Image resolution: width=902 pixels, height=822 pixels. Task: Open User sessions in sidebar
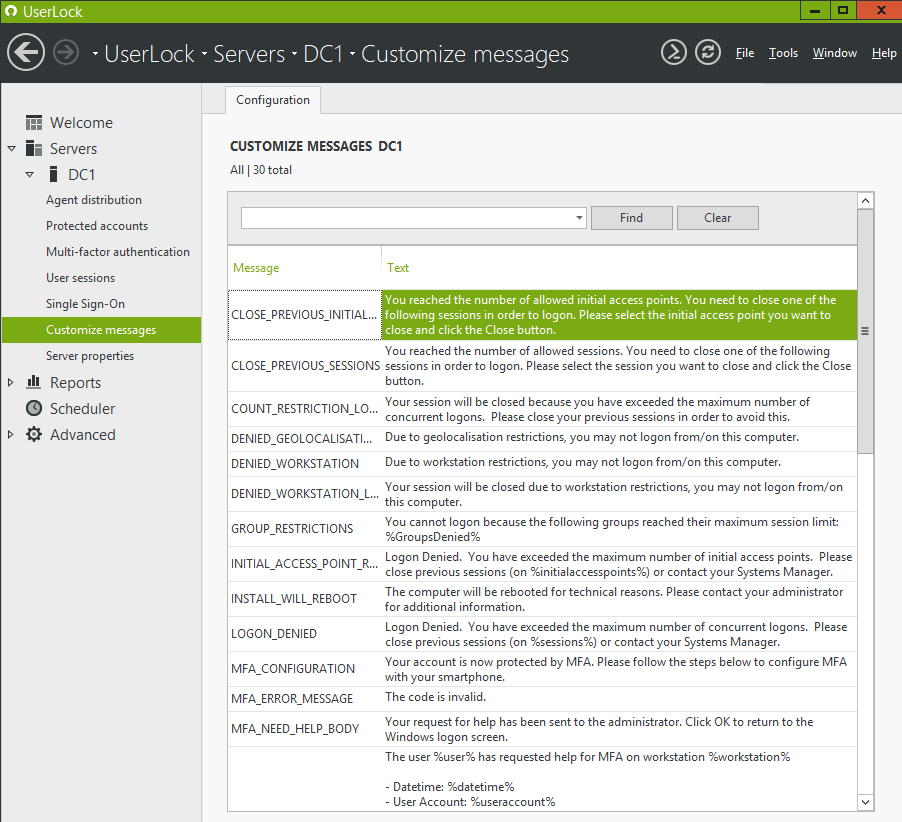(81, 277)
